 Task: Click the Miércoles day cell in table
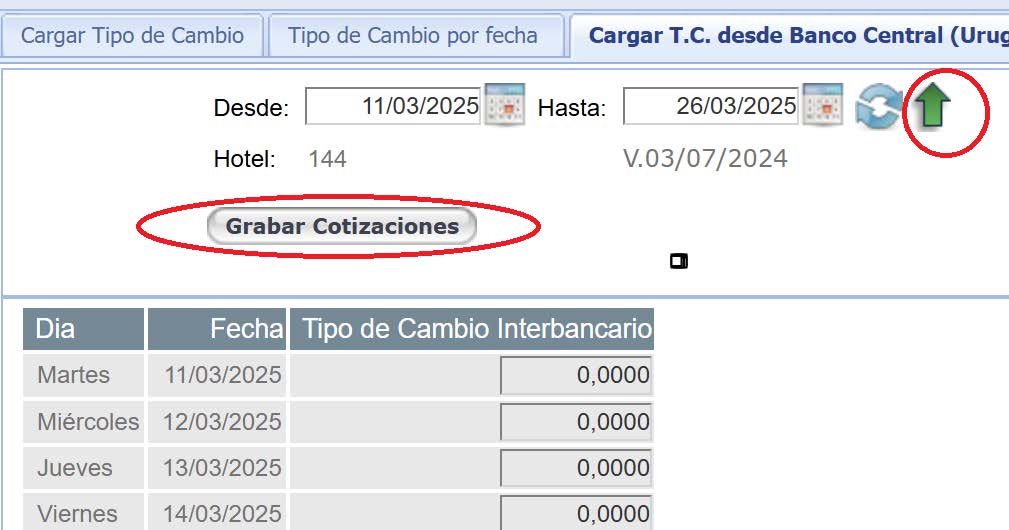88,422
